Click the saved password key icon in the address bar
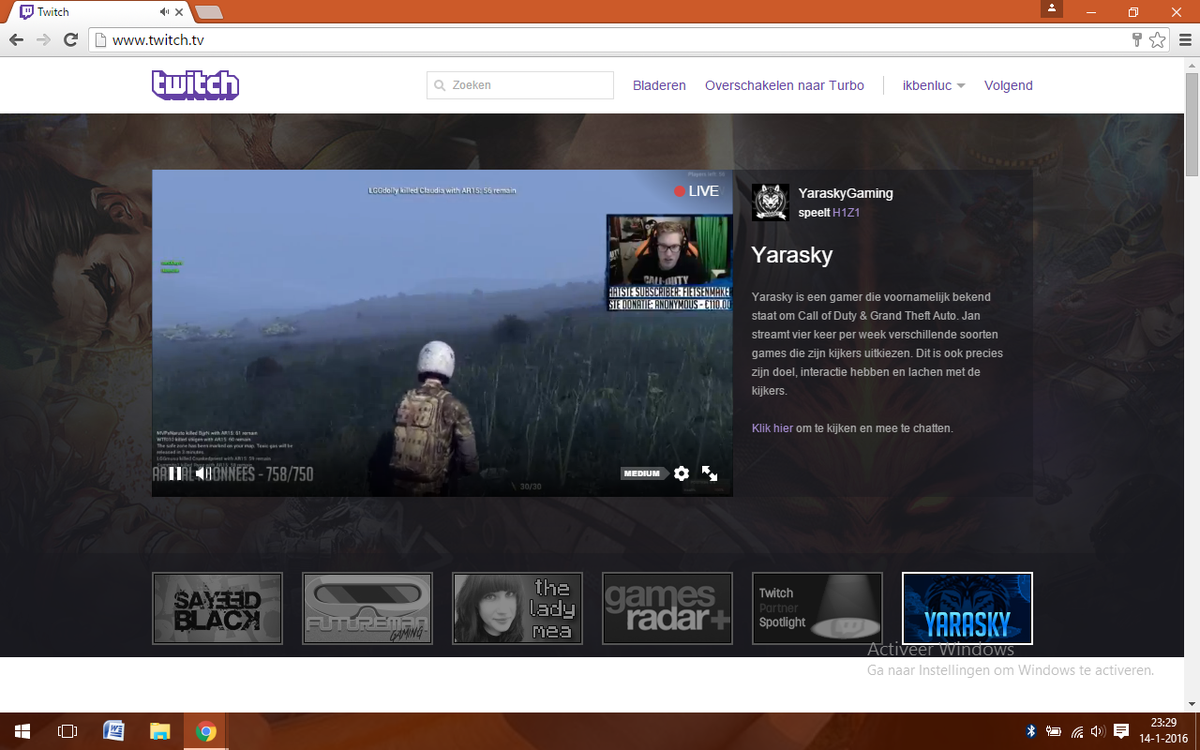The height and width of the screenshot is (750, 1200). click(1137, 40)
